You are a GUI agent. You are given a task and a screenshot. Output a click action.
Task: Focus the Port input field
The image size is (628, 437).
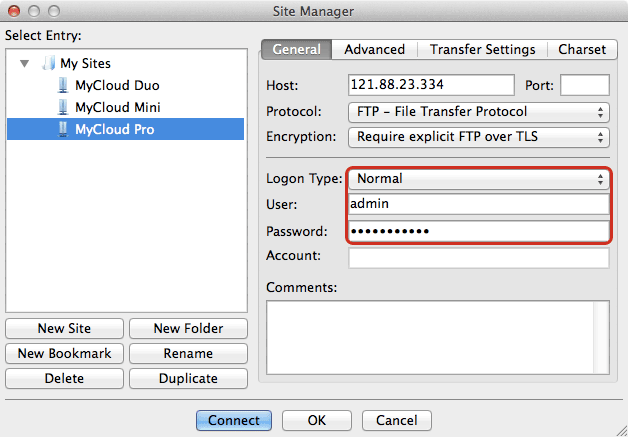(x=584, y=86)
